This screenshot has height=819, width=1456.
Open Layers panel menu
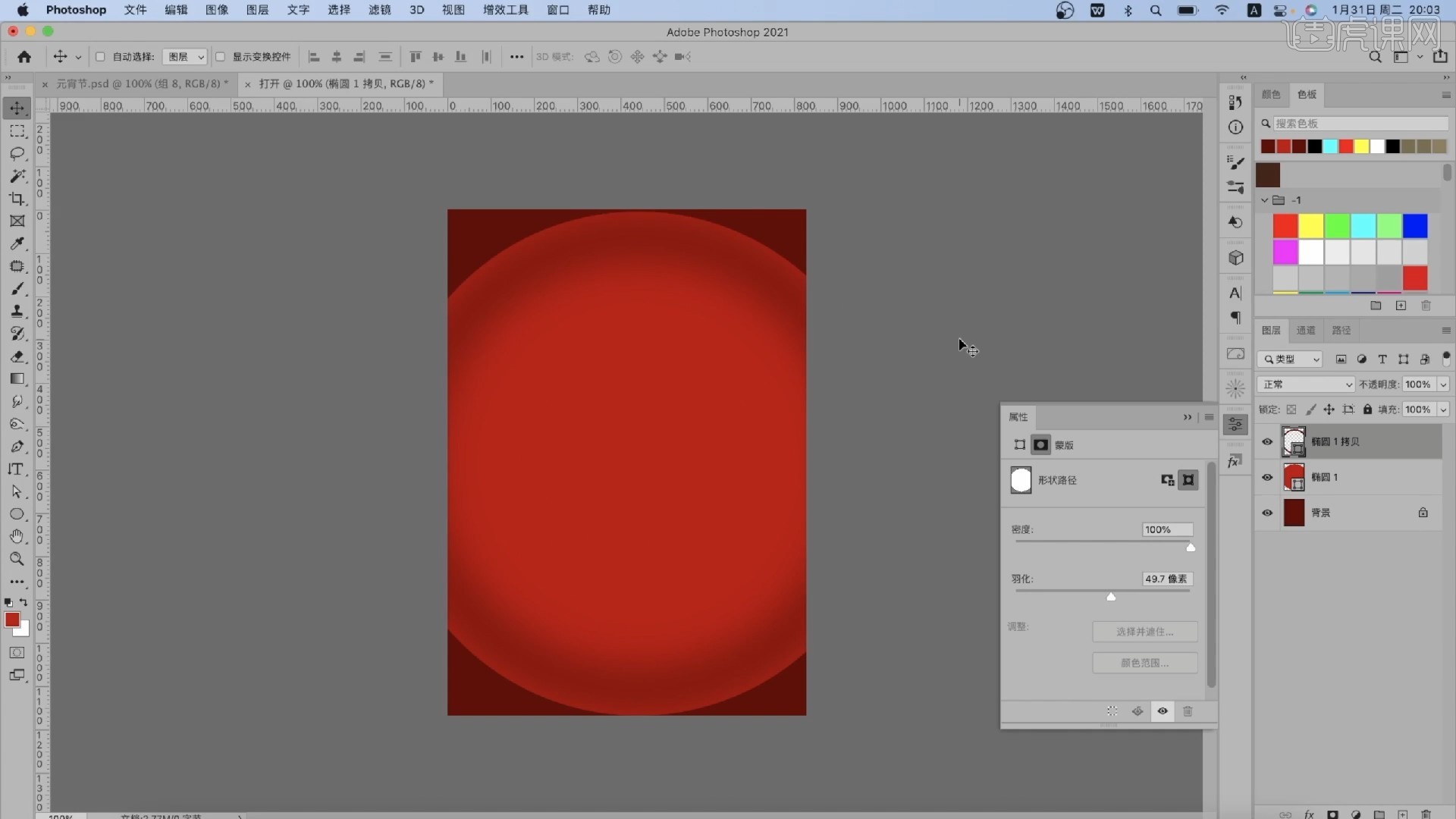tap(1445, 331)
